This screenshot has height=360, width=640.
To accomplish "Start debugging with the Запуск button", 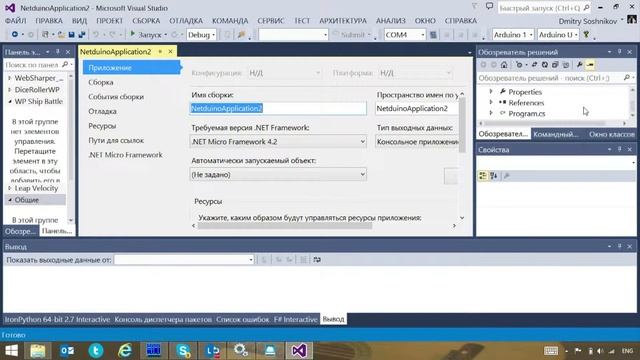I will coord(146,35).
